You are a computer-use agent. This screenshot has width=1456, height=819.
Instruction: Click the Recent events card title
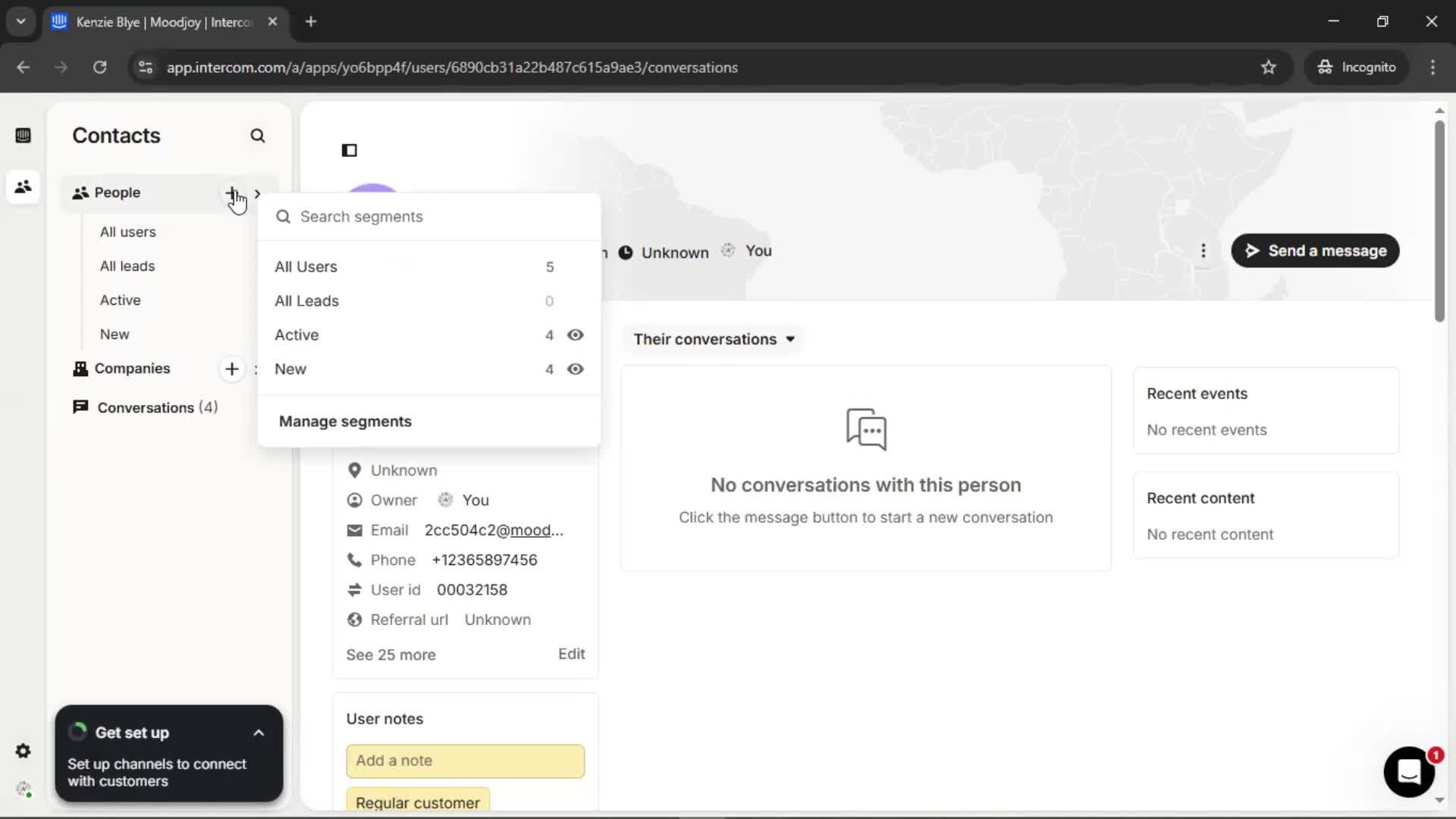(x=1197, y=394)
